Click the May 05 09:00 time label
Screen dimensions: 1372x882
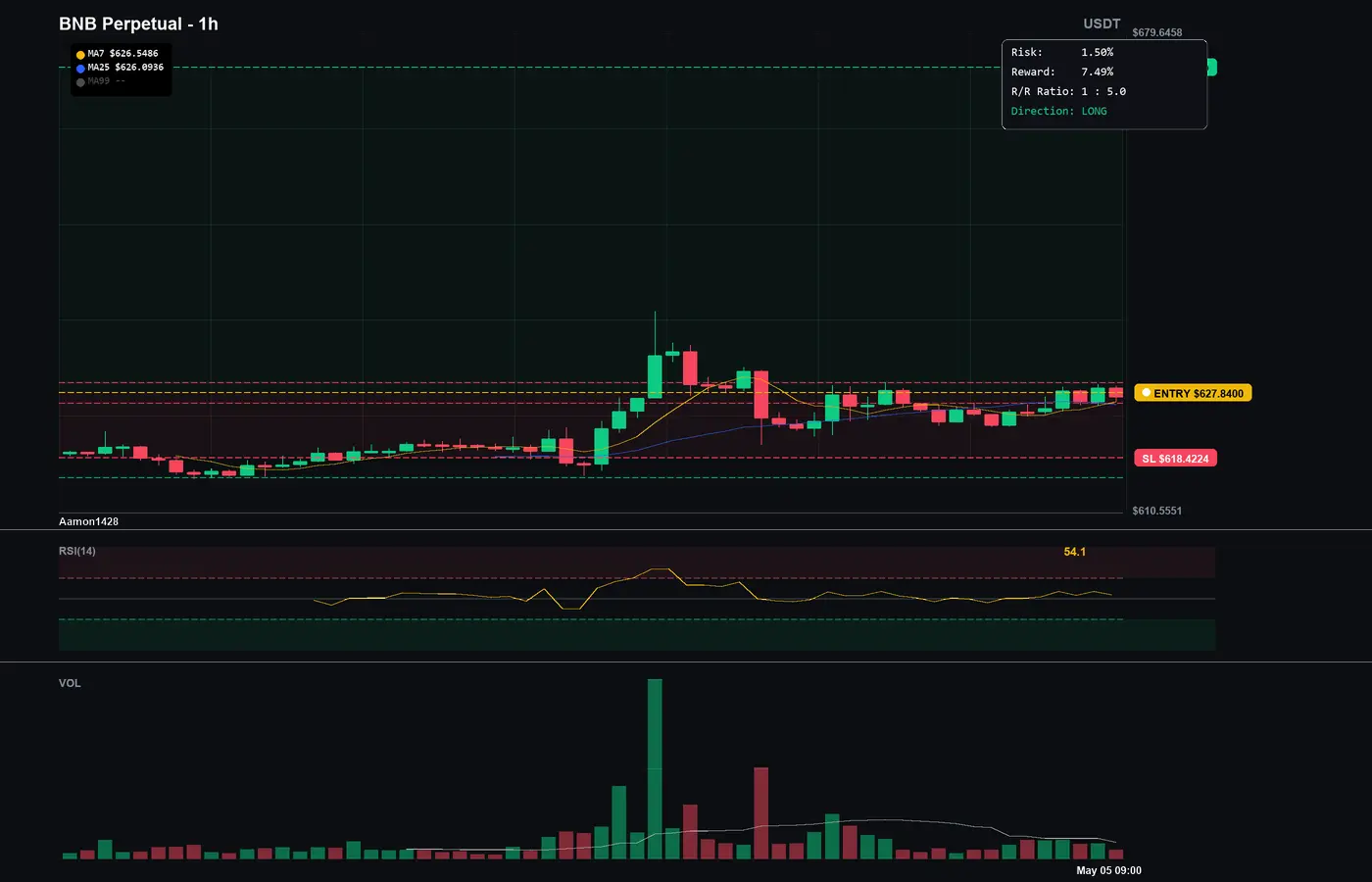tap(1108, 870)
